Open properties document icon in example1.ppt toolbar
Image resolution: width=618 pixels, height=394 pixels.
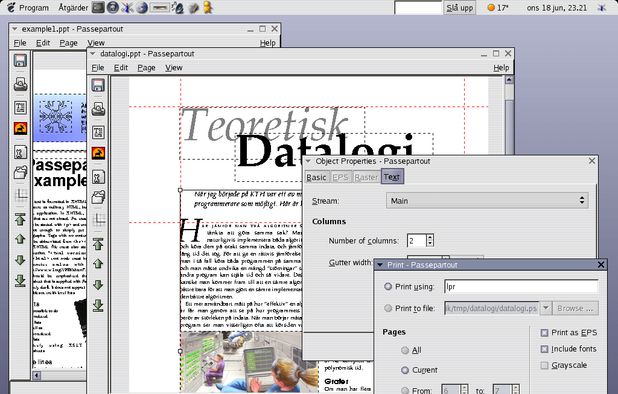click(20, 152)
